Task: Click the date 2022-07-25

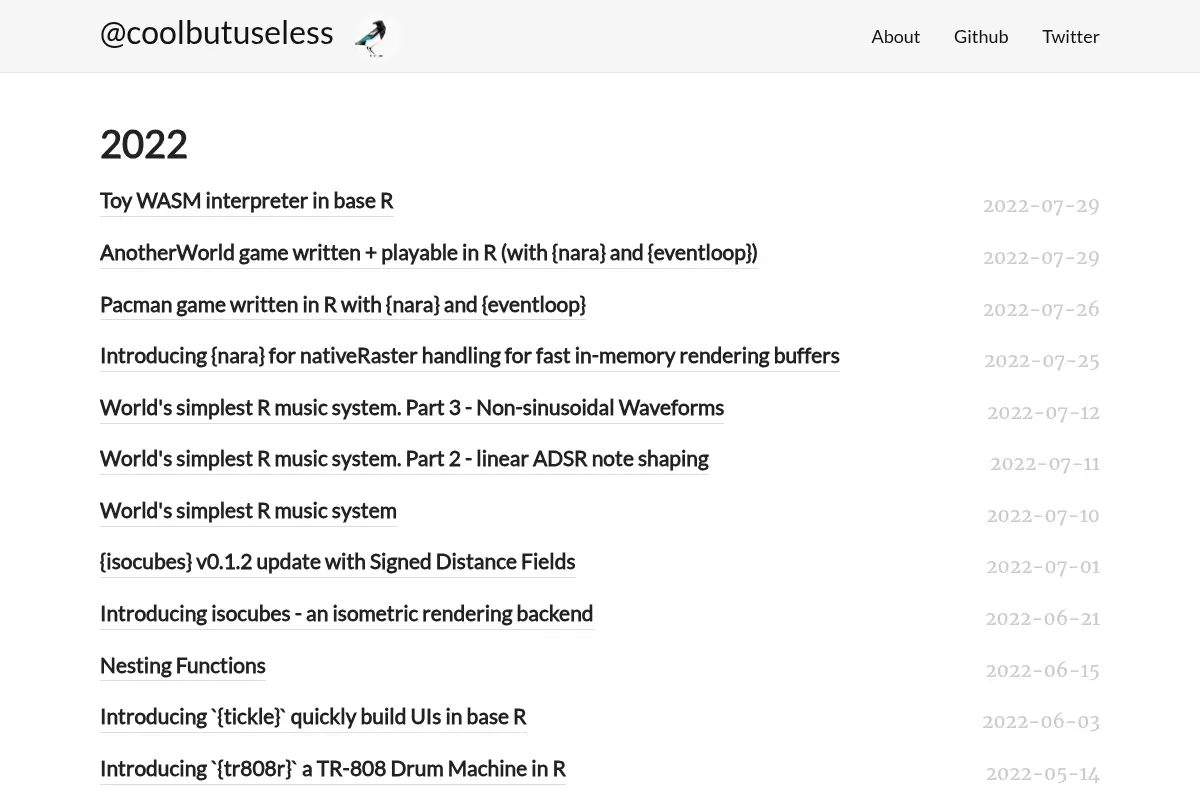Action: 1042,361
